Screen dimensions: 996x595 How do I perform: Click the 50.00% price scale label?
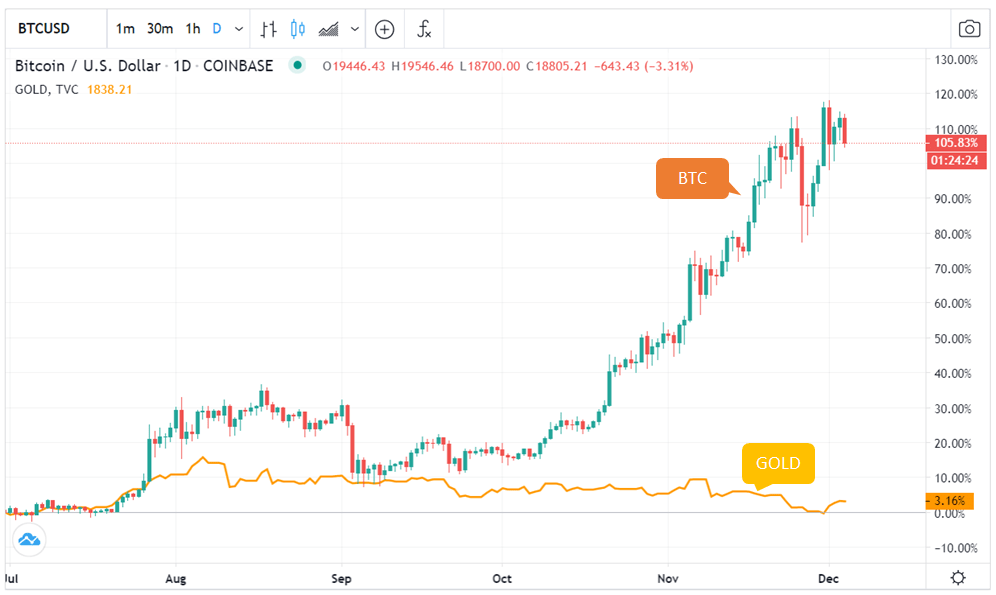pos(953,338)
